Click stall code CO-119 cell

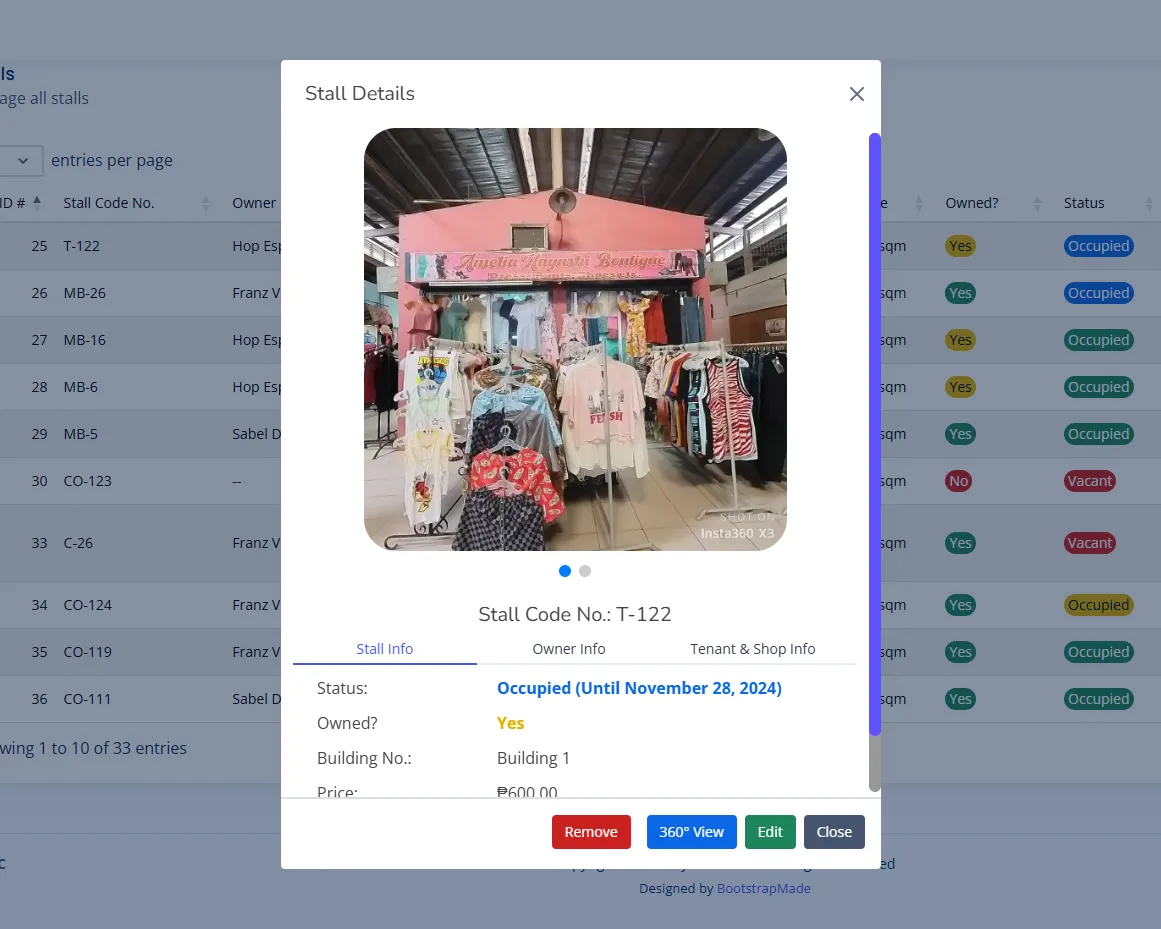click(87, 652)
